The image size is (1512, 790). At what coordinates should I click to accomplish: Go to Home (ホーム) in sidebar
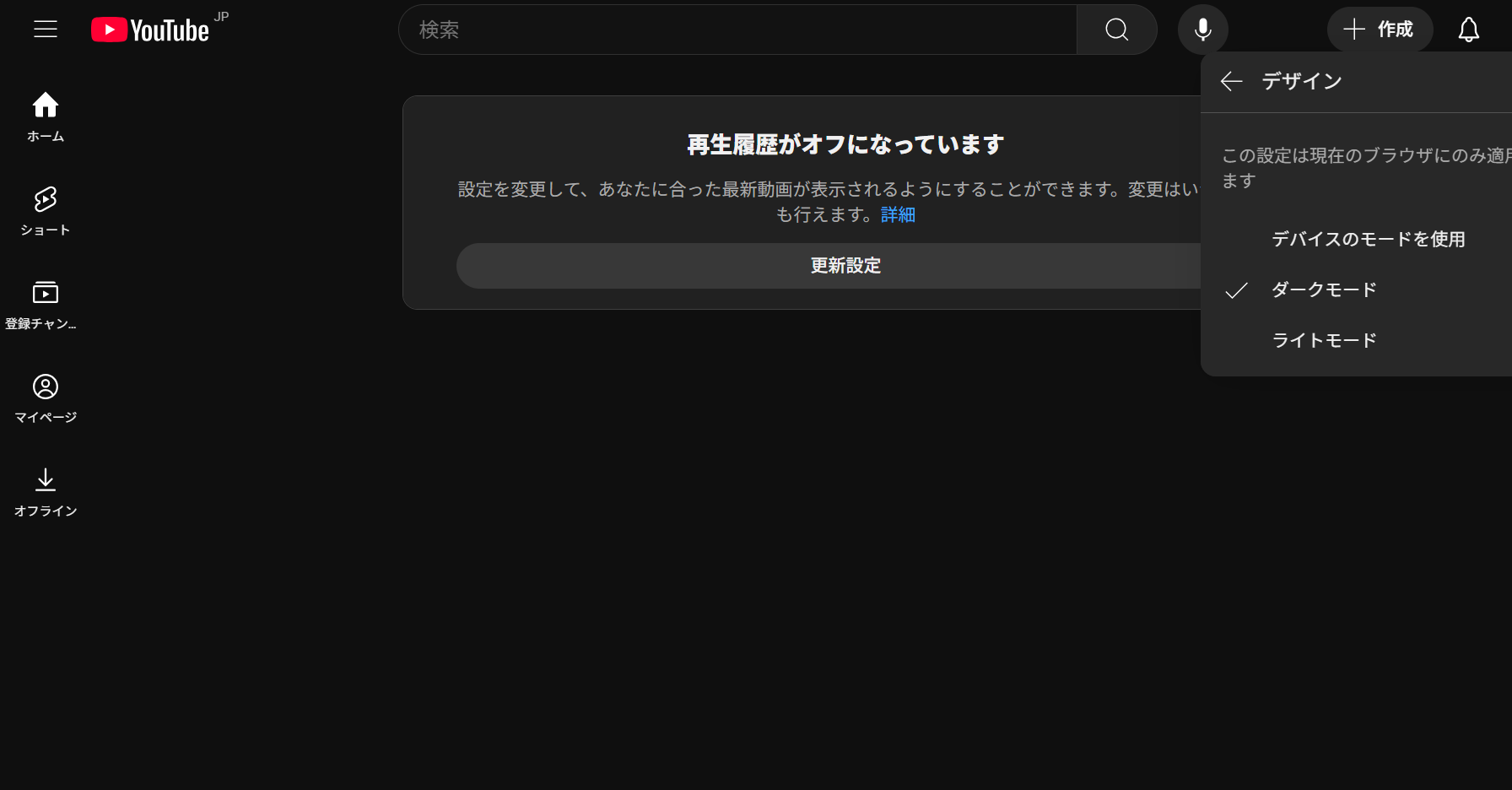point(46,116)
